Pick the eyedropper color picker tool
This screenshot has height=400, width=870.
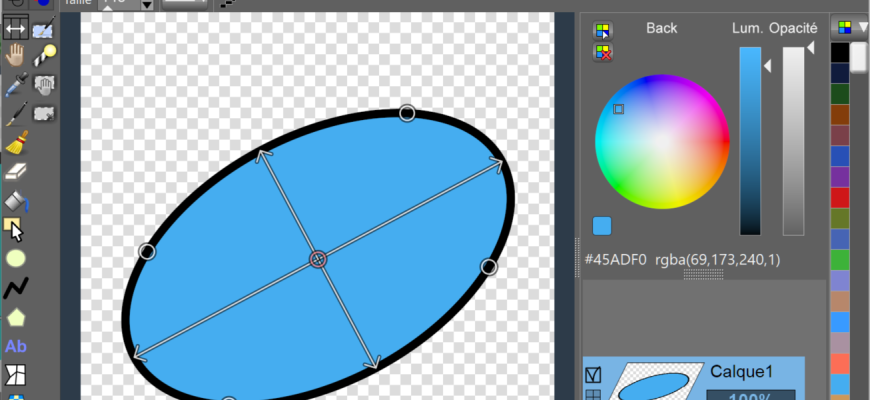(x=16, y=85)
